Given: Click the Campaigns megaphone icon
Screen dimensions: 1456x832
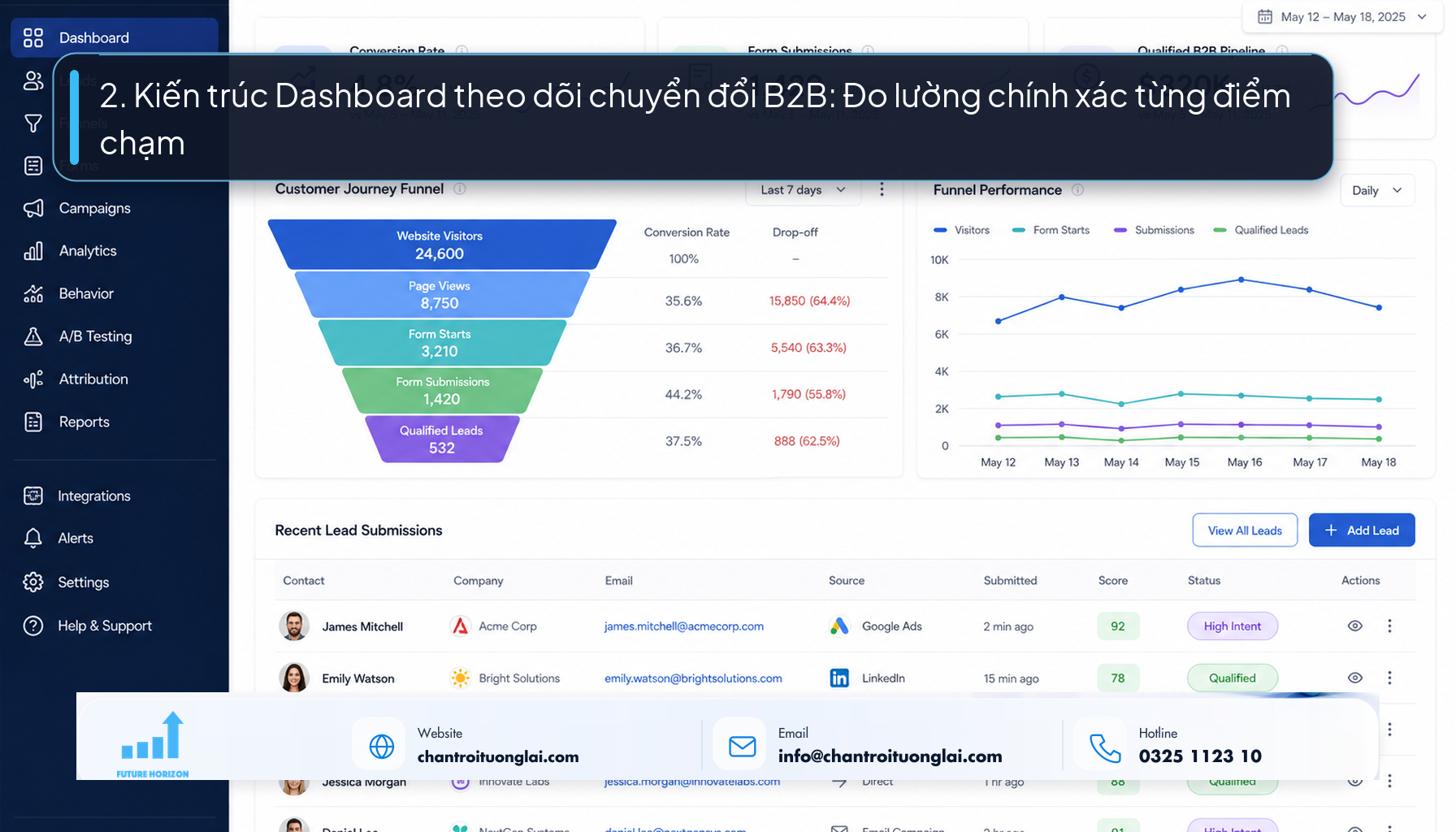Looking at the screenshot, I should click(33, 208).
